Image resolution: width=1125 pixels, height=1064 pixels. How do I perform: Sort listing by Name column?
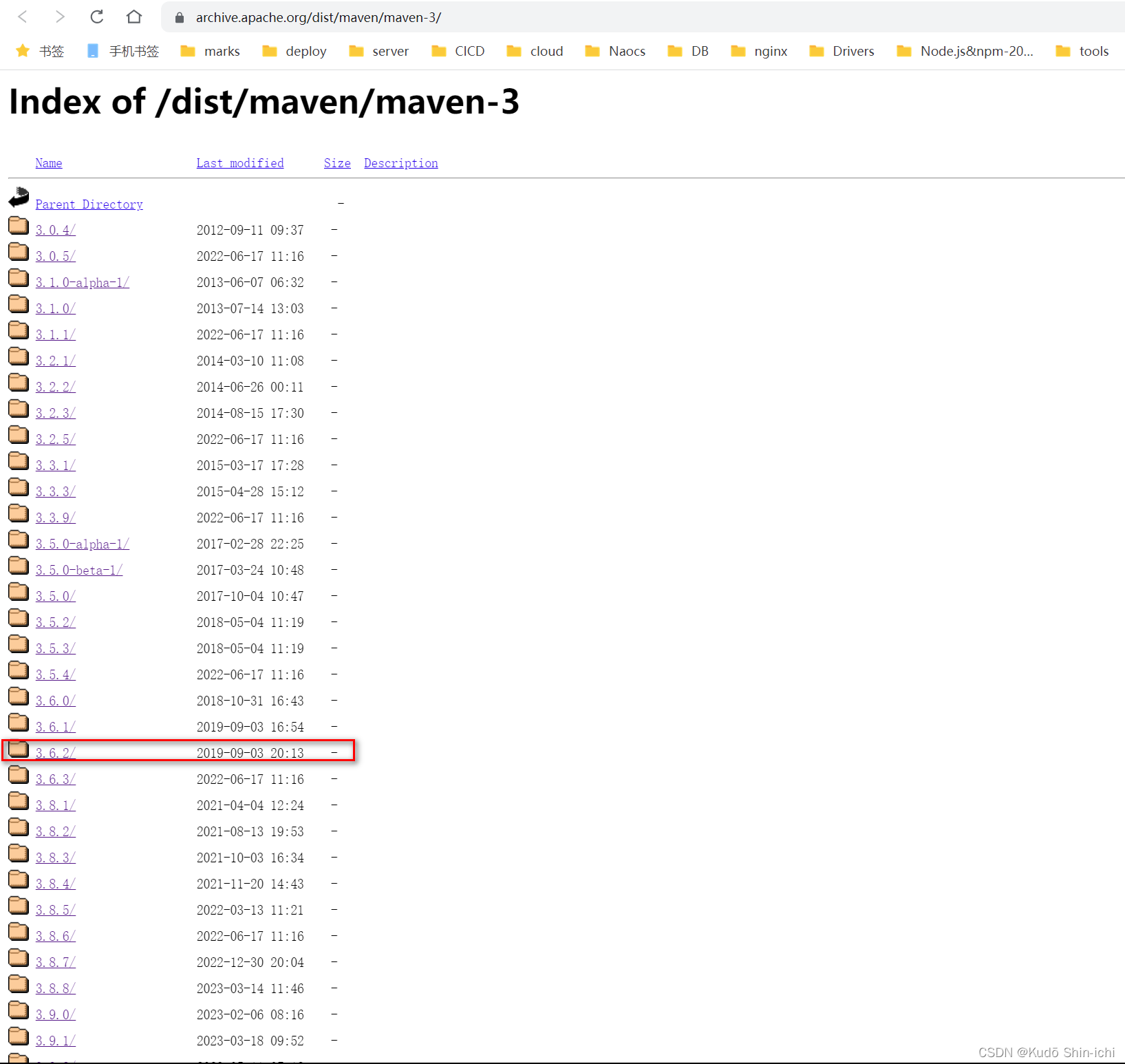point(49,163)
